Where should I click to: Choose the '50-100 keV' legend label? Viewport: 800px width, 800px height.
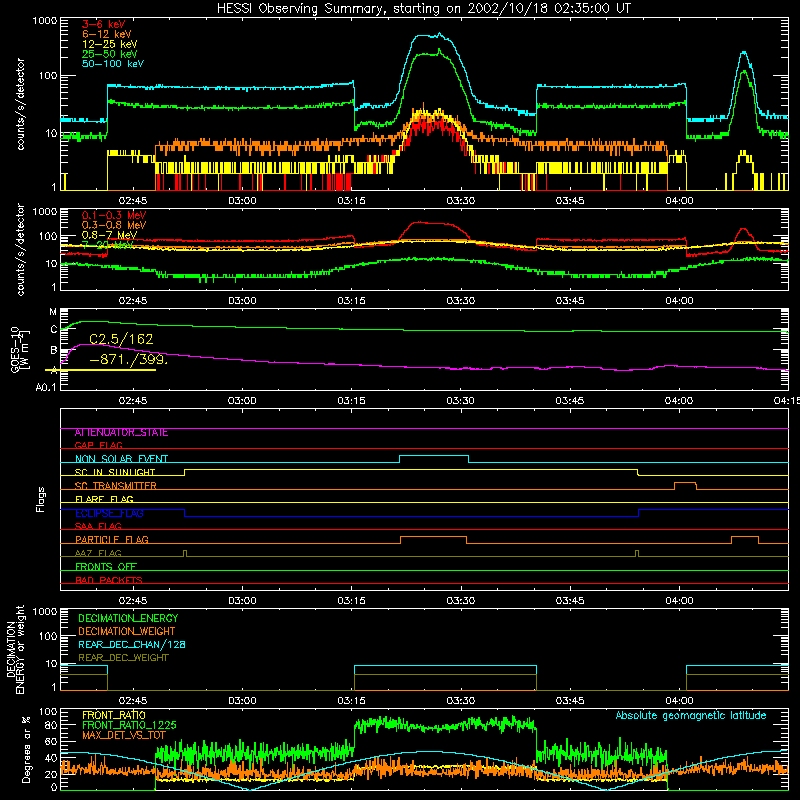tap(113, 64)
